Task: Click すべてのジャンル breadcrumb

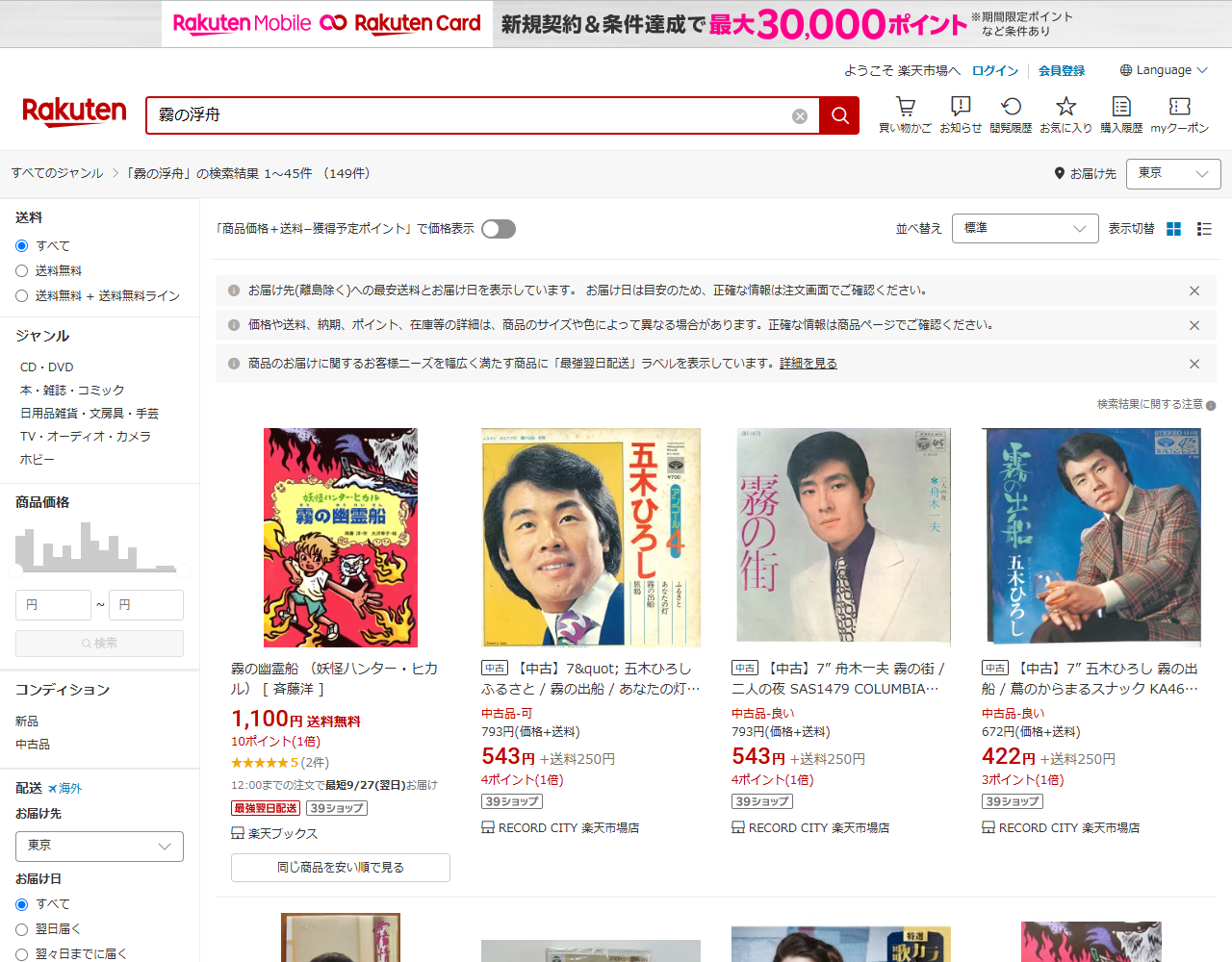Action: [58, 173]
